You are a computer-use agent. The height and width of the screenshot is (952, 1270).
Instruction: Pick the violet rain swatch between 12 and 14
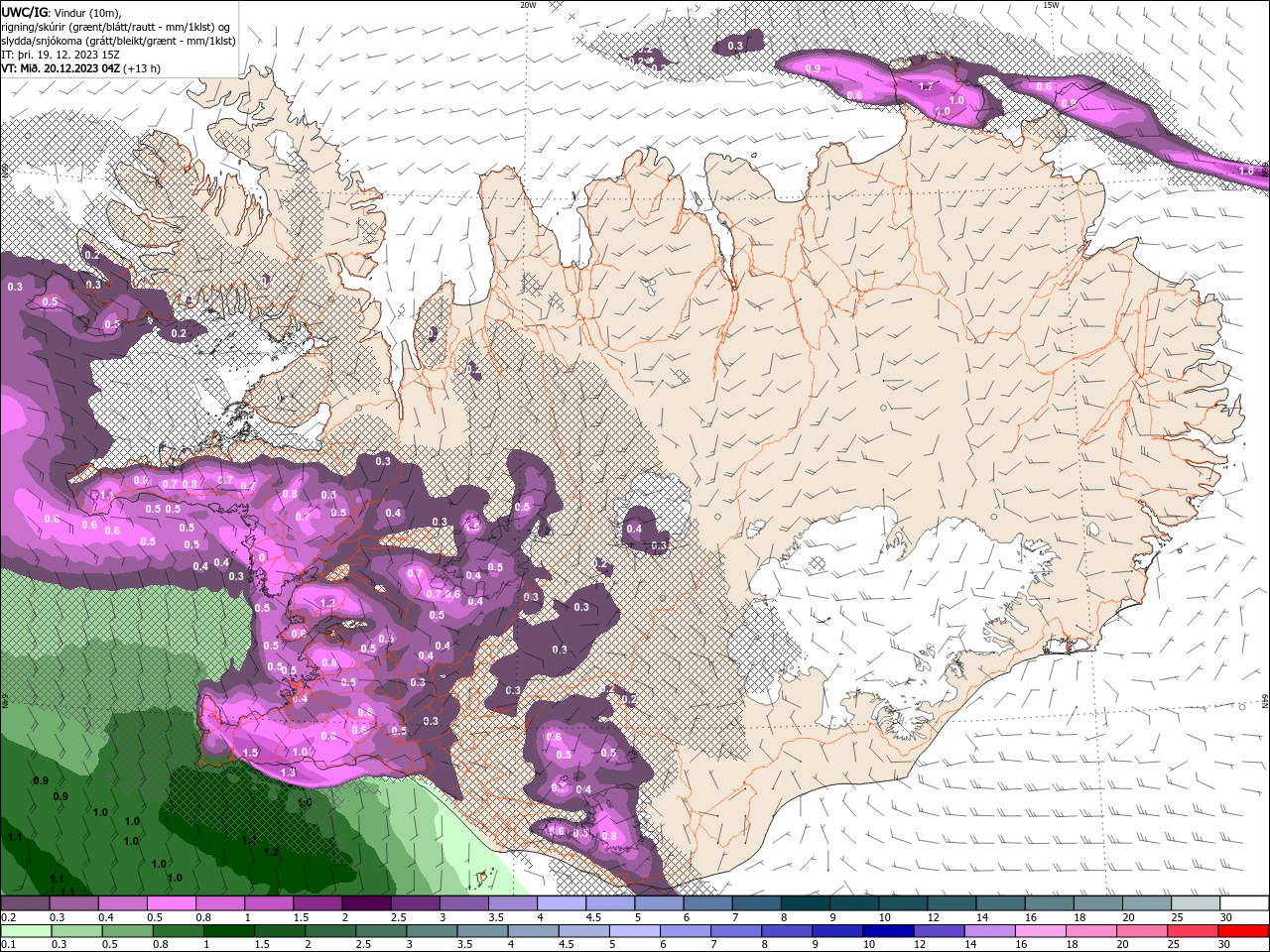939,931
